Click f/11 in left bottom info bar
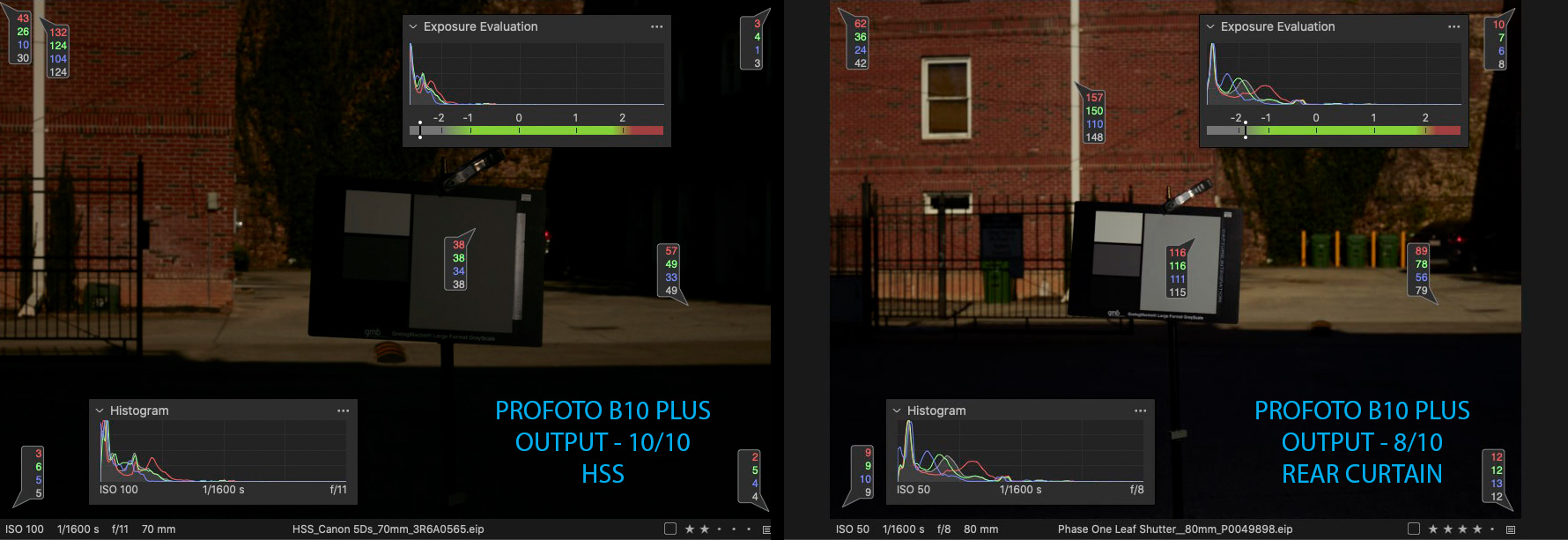The width and height of the screenshot is (1568, 540). [x=120, y=529]
